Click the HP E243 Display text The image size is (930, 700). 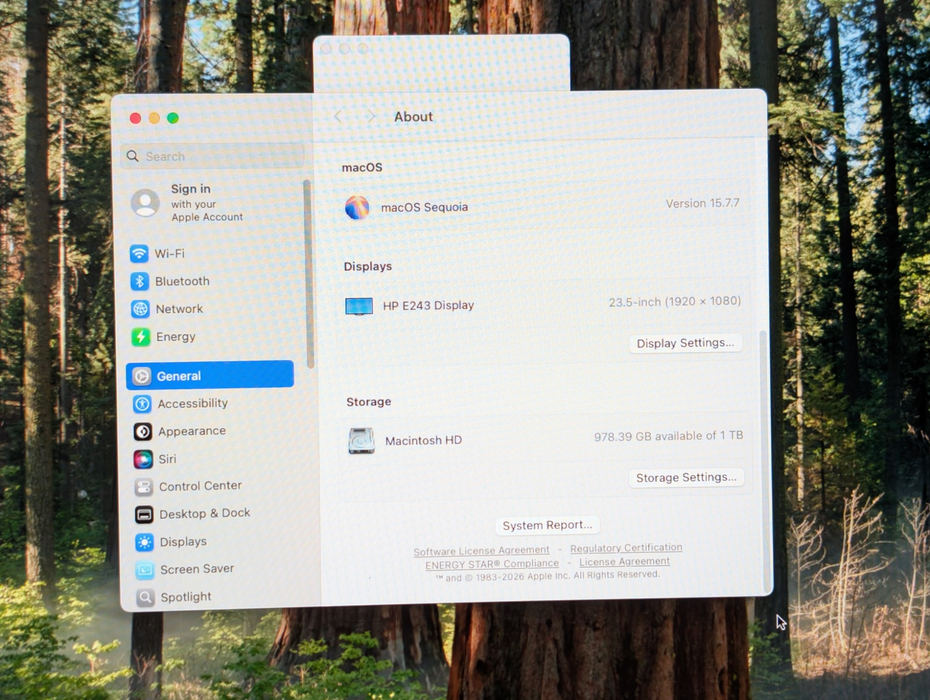click(428, 306)
